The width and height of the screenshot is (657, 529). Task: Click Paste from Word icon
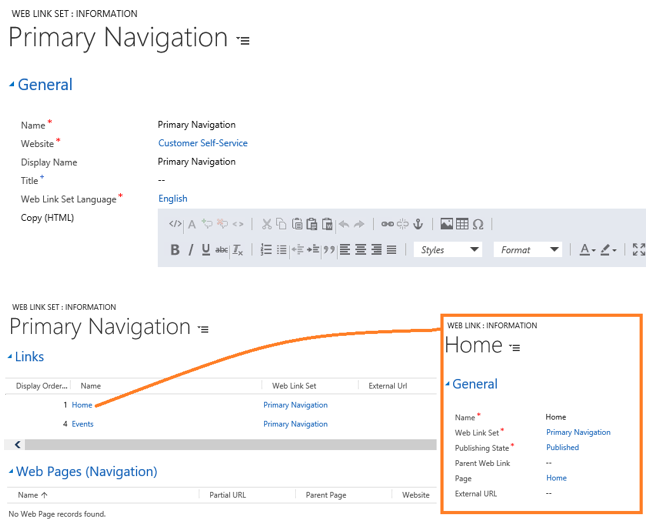(327, 224)
